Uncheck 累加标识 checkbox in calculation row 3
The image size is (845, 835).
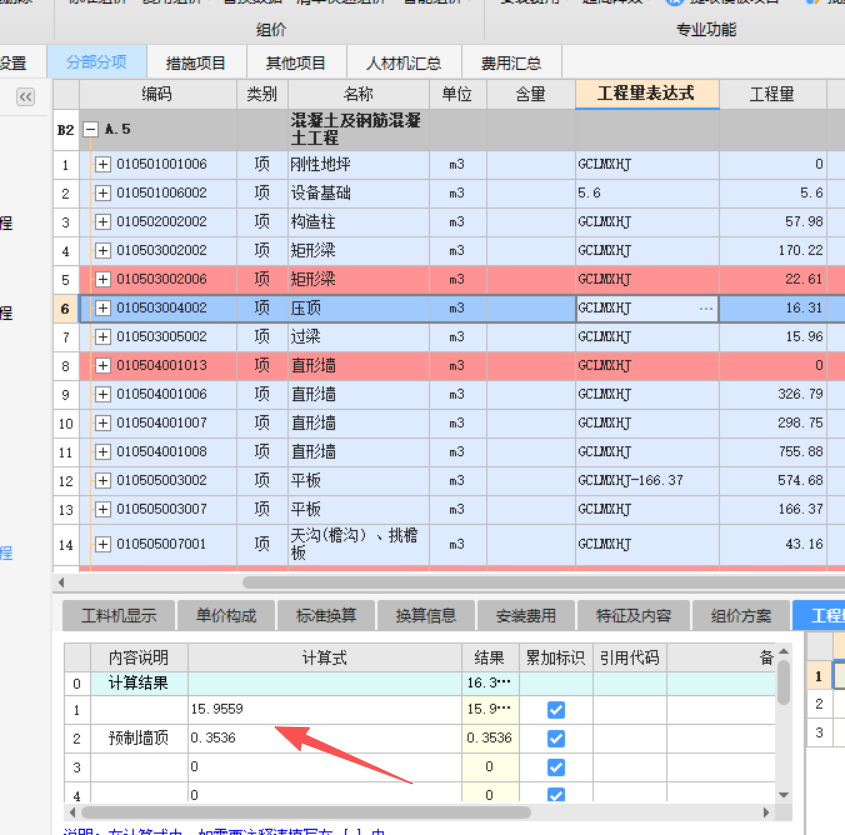(x=556, y=767)
